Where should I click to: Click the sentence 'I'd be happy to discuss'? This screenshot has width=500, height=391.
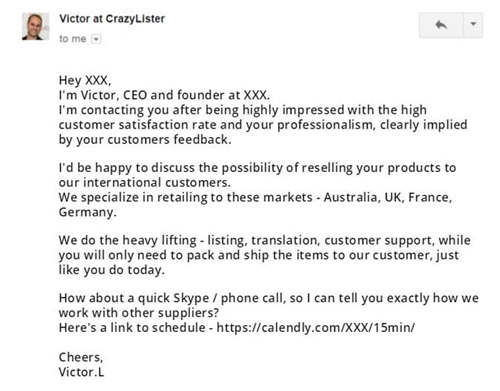point(257,168)
